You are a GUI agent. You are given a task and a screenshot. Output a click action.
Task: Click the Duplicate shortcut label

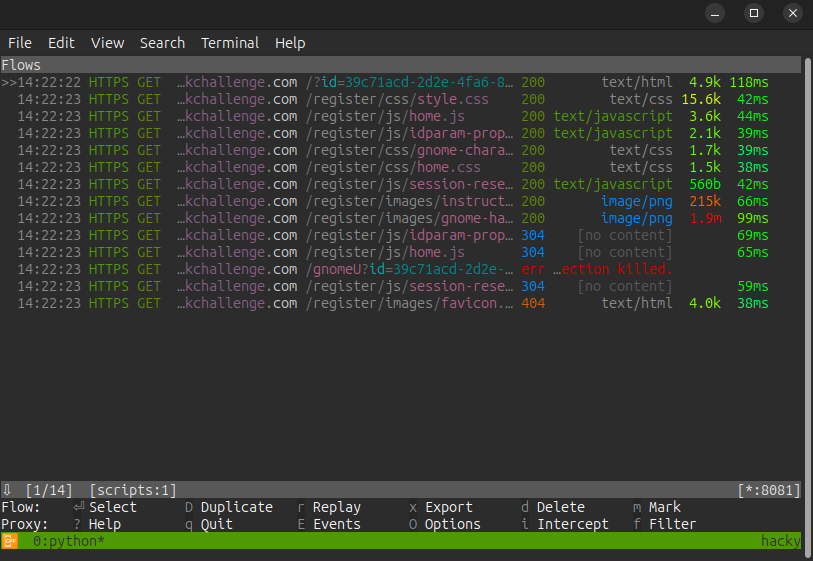(236, 507)
